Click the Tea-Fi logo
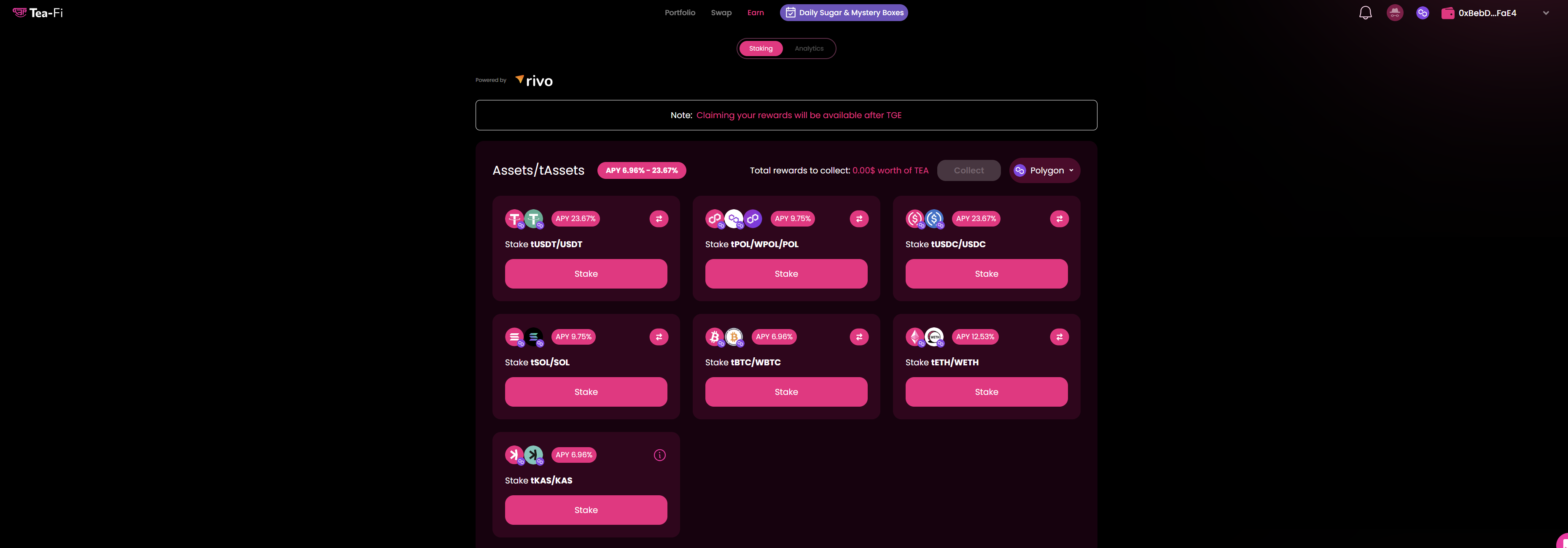 [x=38, y=13]
